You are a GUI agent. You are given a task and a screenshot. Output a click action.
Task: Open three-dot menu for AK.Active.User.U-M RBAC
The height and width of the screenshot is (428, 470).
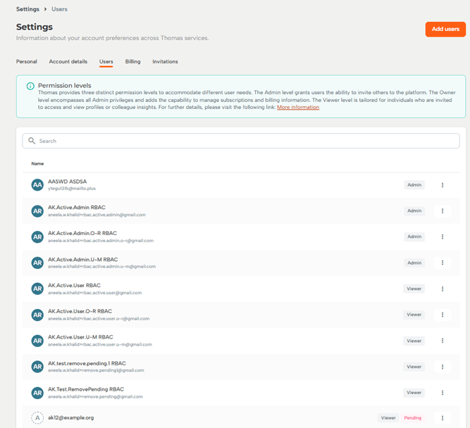442,341
